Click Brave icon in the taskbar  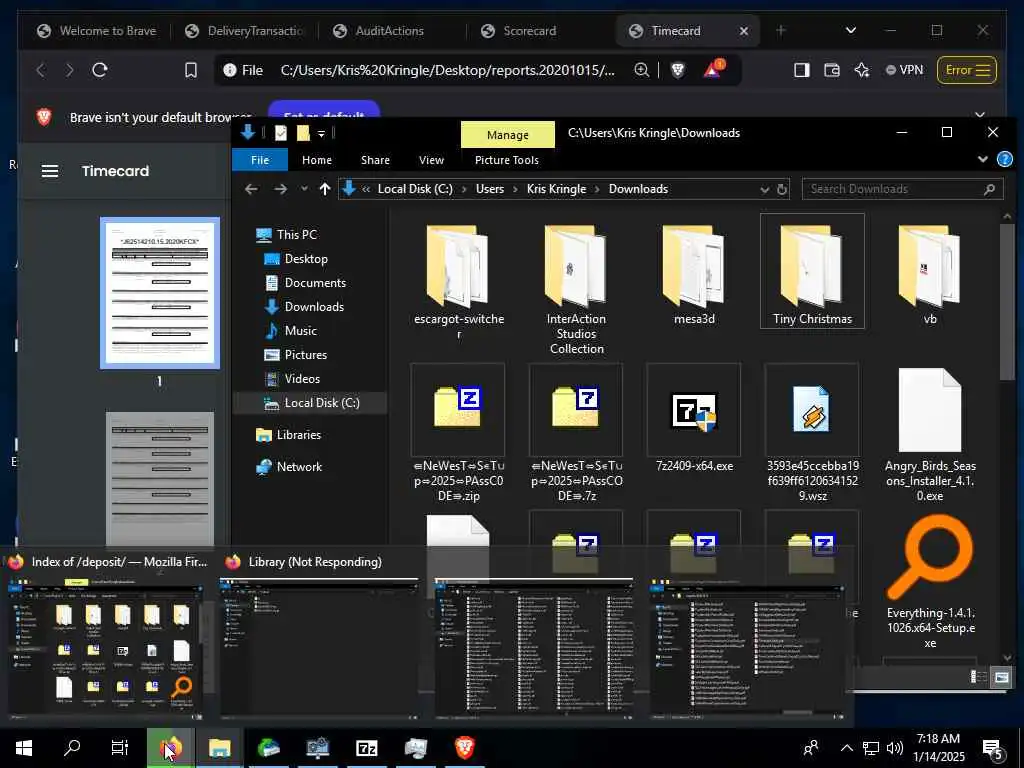click(x=464, y=748)
